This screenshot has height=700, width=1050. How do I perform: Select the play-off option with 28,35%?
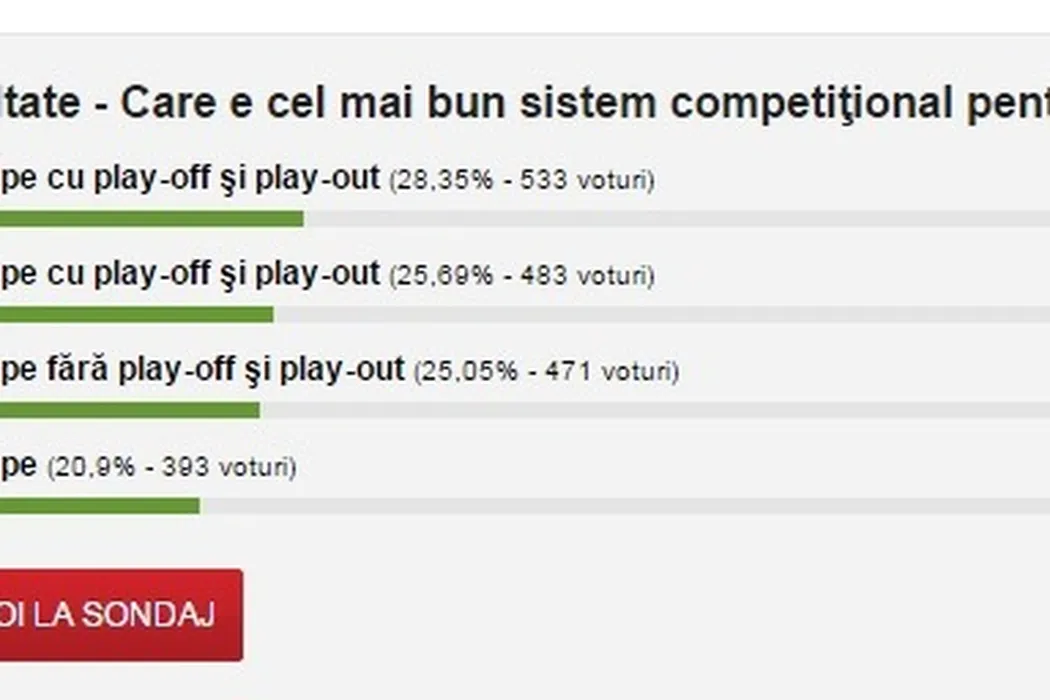coord(190,178)
